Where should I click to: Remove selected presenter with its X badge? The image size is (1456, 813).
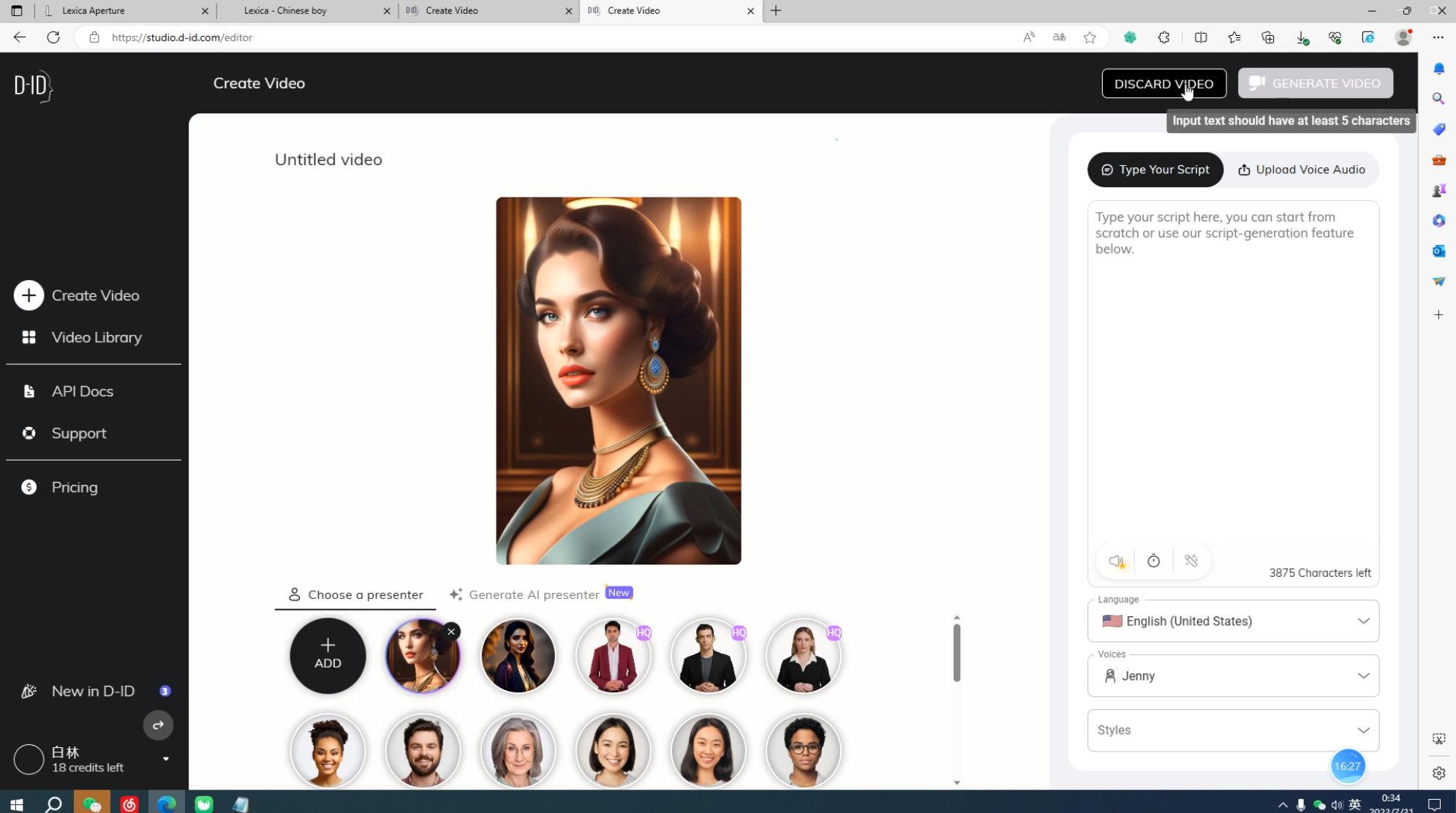(x=451, y=632)
